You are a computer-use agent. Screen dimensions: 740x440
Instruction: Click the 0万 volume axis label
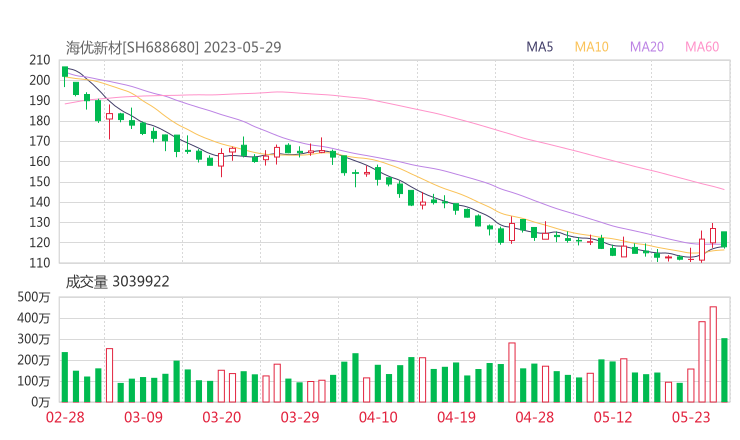click(x=41, y=402)
